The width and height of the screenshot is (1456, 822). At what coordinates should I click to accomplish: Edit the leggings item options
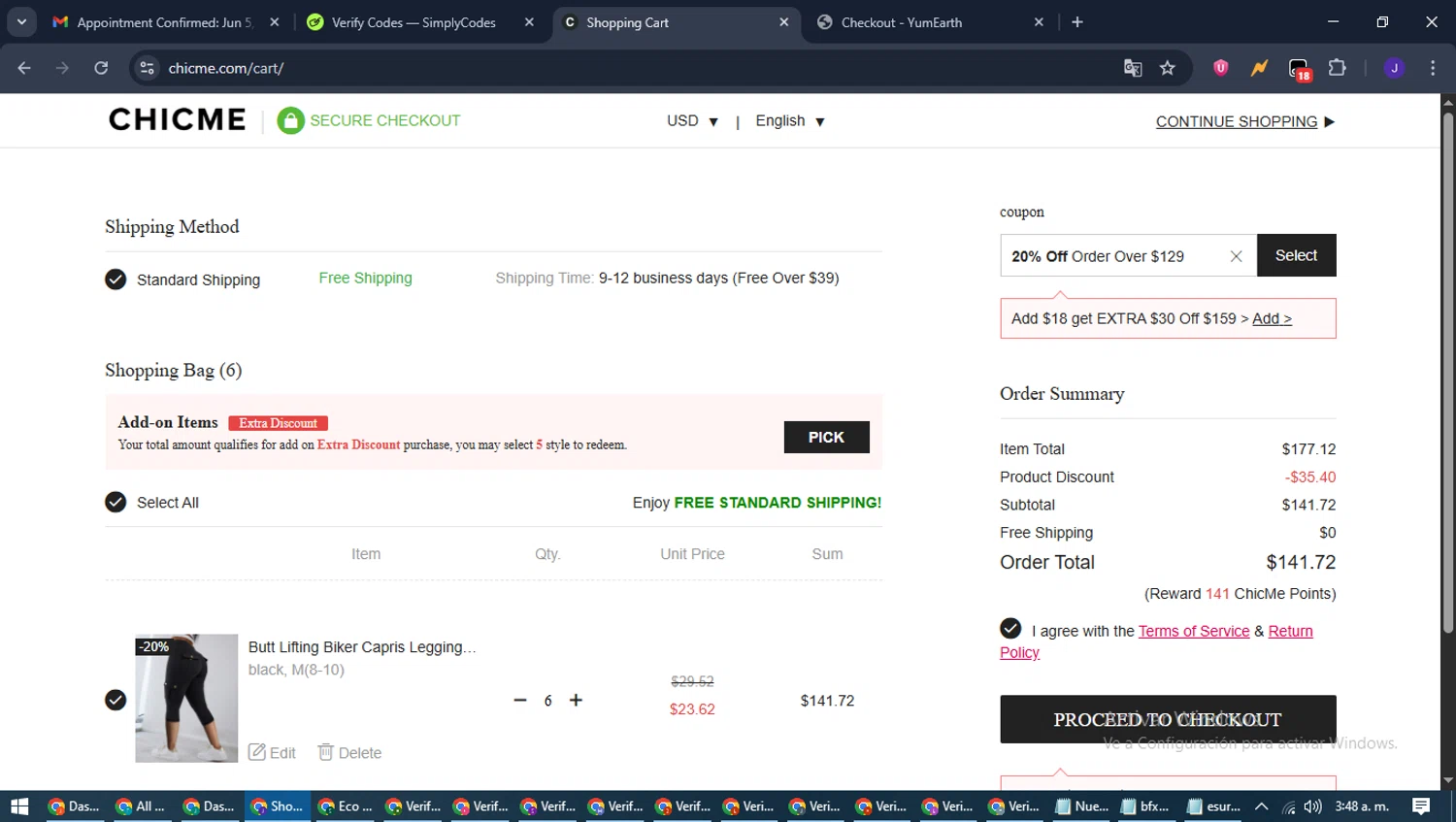coord(272,752)
